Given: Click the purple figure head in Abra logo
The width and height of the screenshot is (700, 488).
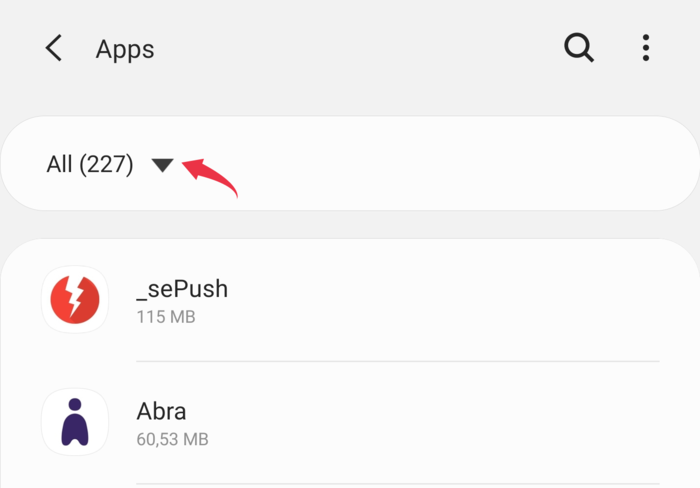Looking at the screenshot, I should [75, 404].
